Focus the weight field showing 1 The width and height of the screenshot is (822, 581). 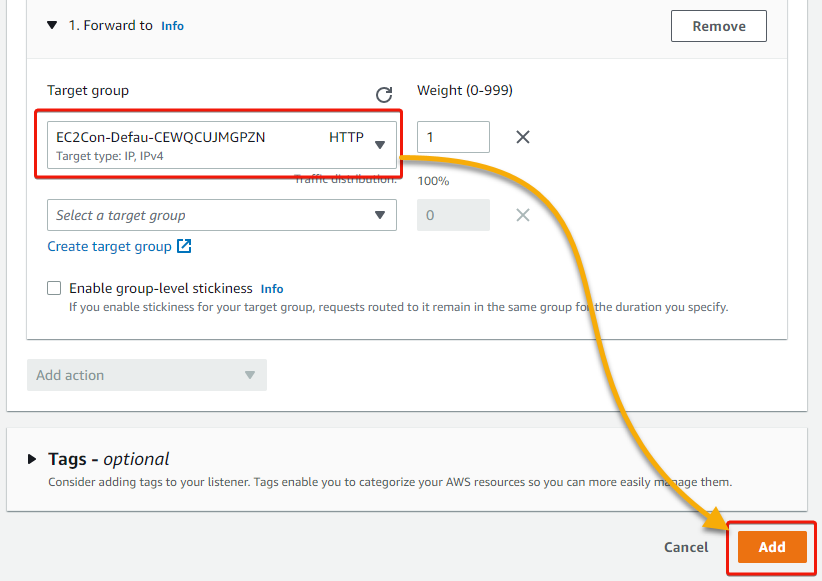[453, 137]
